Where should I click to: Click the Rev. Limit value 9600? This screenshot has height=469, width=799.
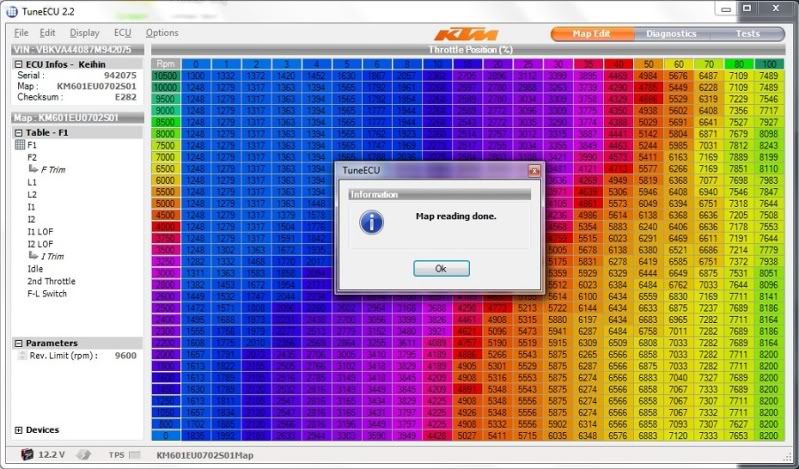click(x=125, y=355)
